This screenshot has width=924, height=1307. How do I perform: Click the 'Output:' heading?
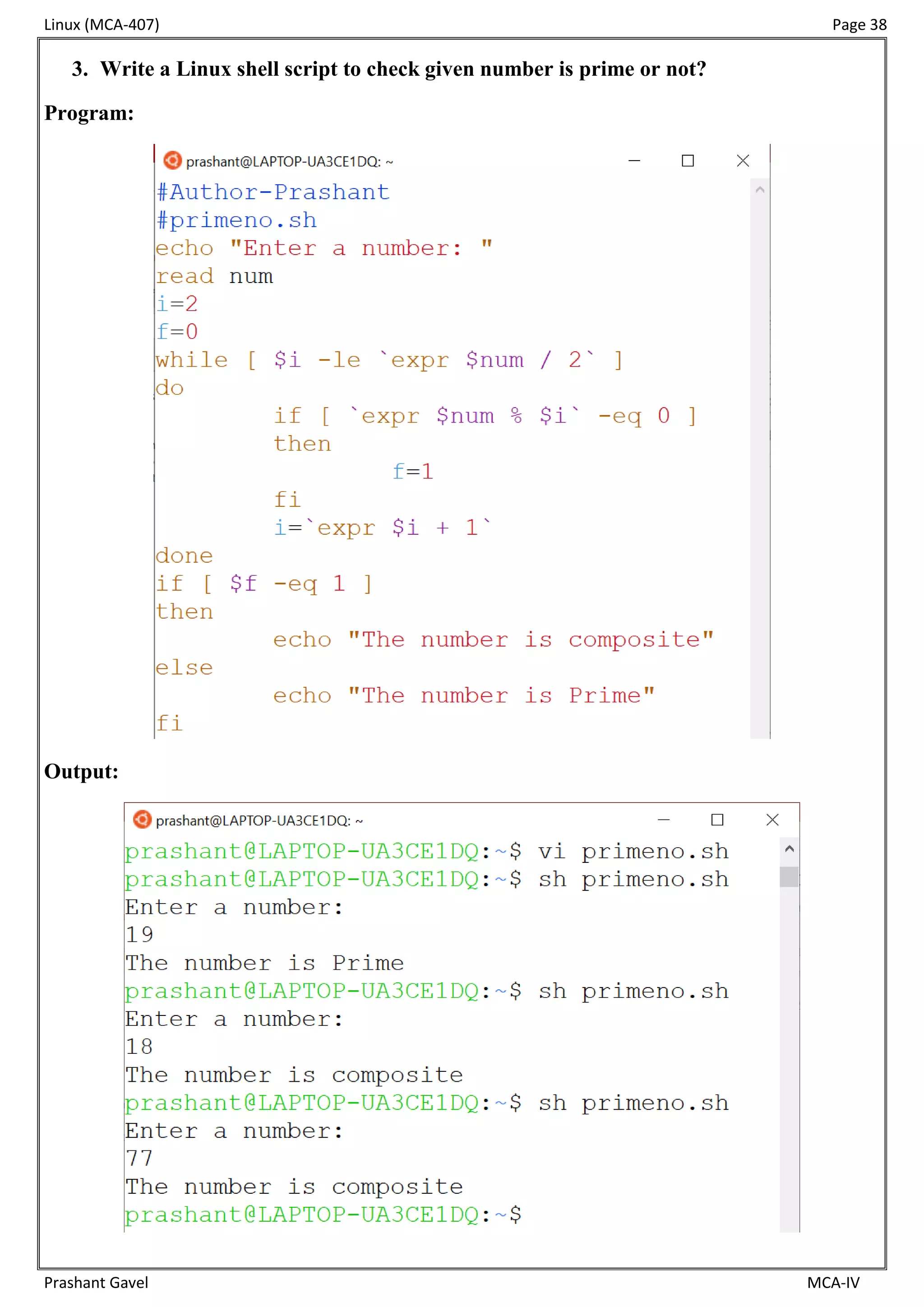click(81, 772)
